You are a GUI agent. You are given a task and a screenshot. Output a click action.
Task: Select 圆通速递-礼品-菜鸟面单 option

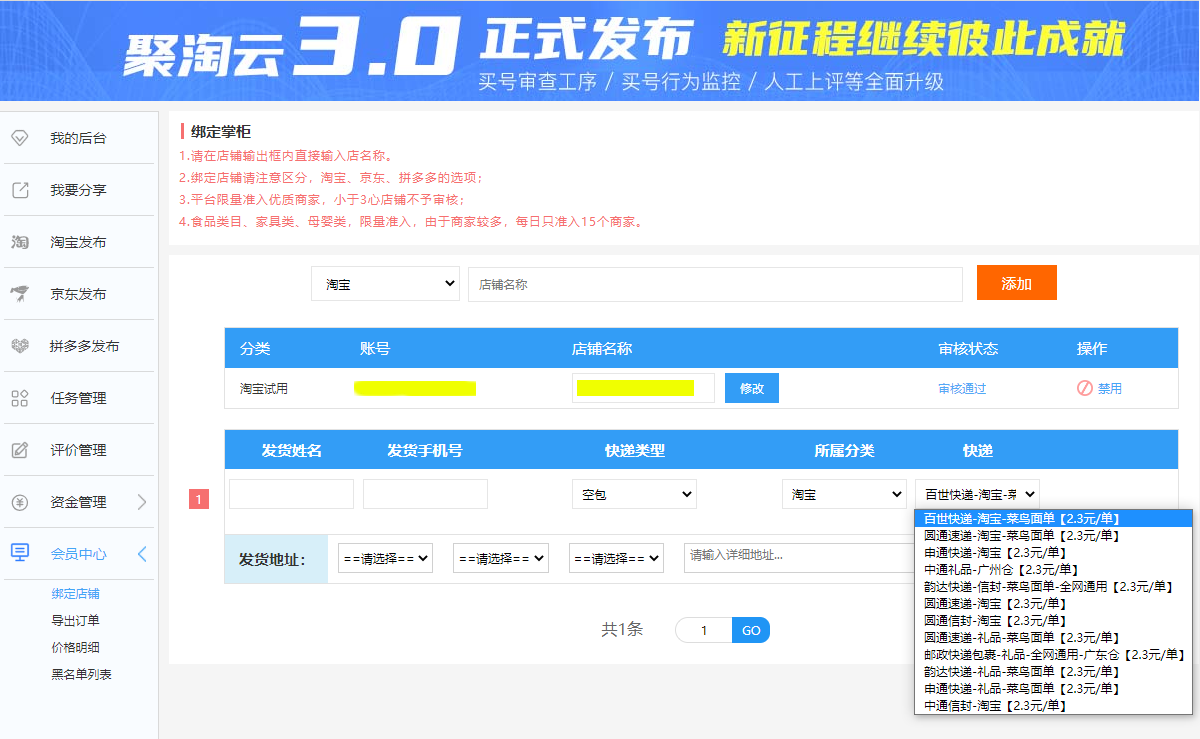(x=1053, y=638)
